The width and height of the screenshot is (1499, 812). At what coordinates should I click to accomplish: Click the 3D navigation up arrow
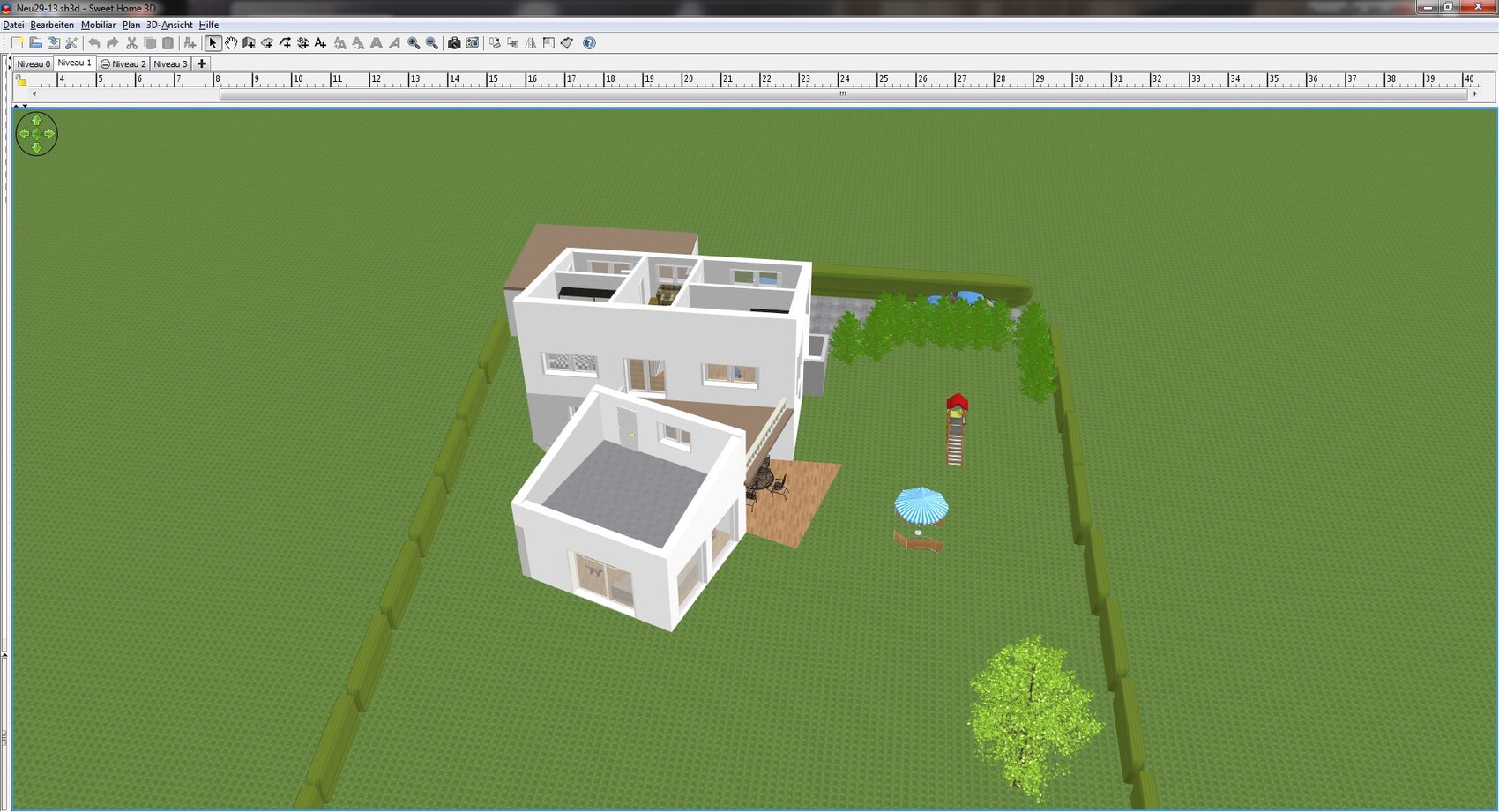coord(36,121)
